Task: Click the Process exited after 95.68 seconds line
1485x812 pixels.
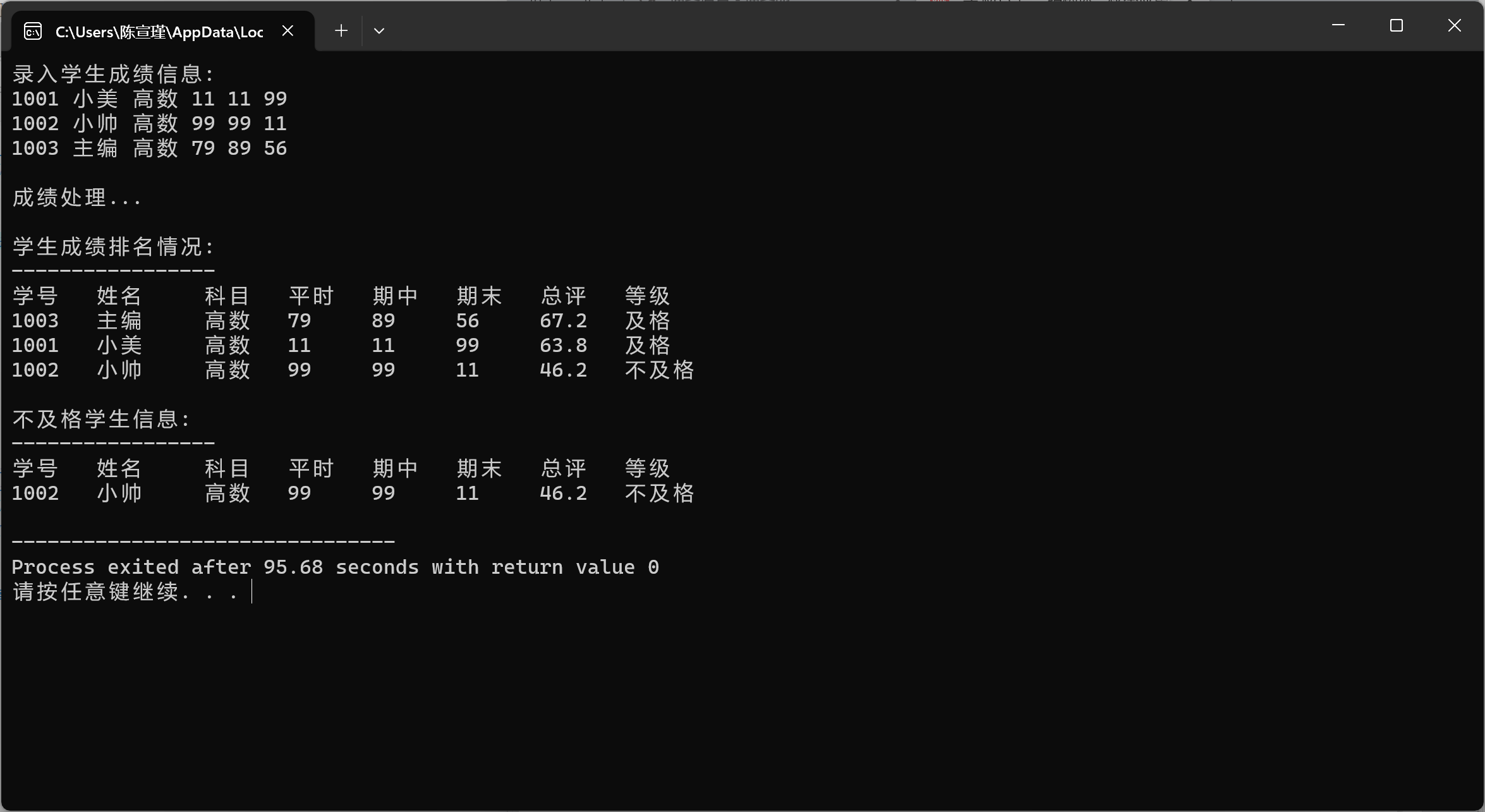Action: tap(335, 567)
